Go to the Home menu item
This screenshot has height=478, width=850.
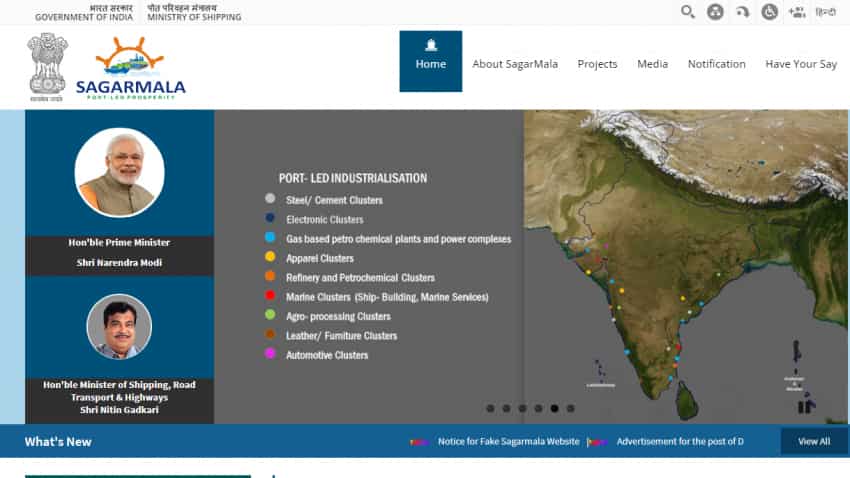(x=431, y=61)
